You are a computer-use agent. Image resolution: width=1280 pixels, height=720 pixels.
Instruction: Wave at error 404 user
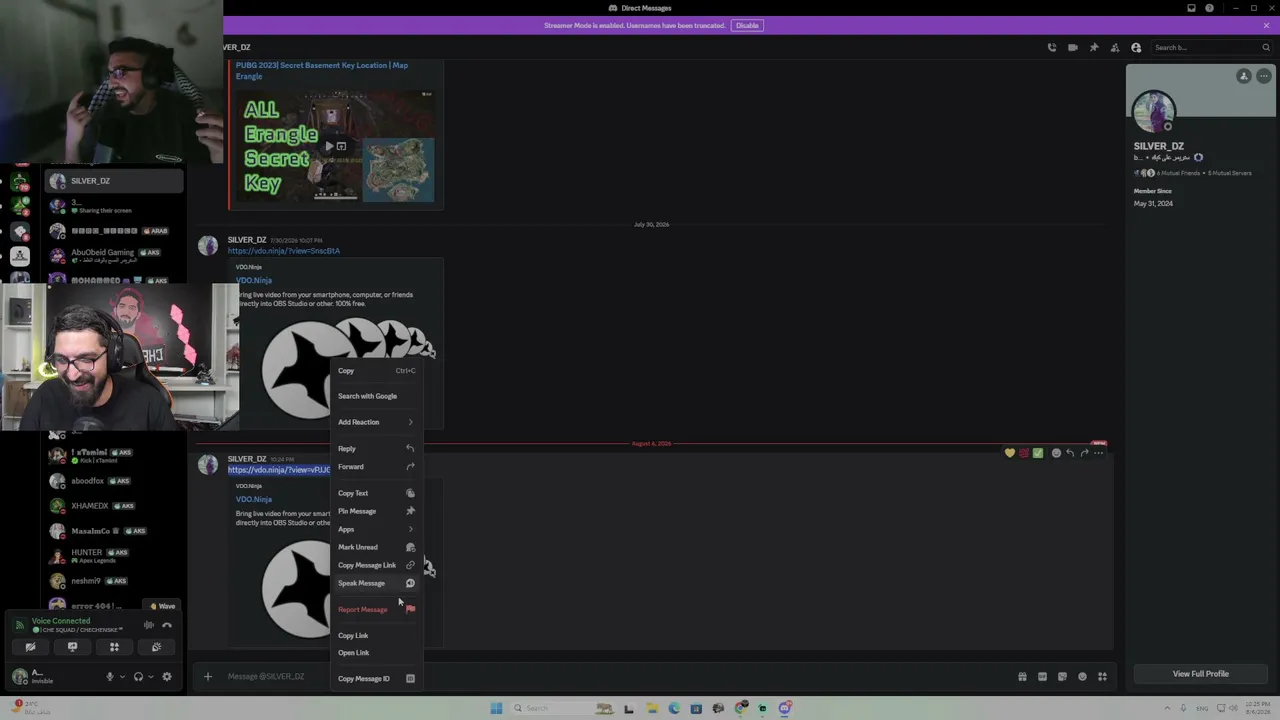tap(162, 606)
